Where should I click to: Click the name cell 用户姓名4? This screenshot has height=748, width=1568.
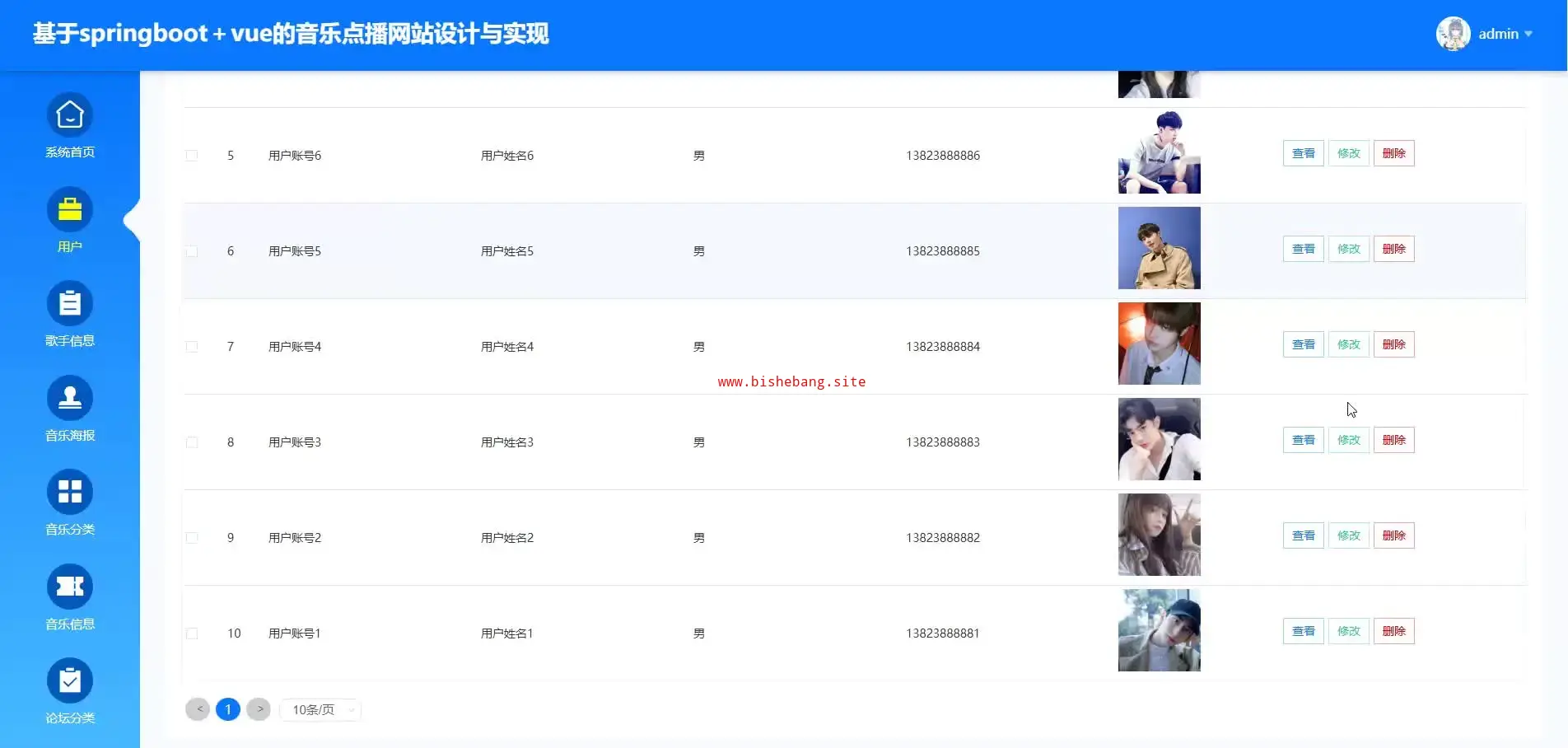[x=507, y=347]
